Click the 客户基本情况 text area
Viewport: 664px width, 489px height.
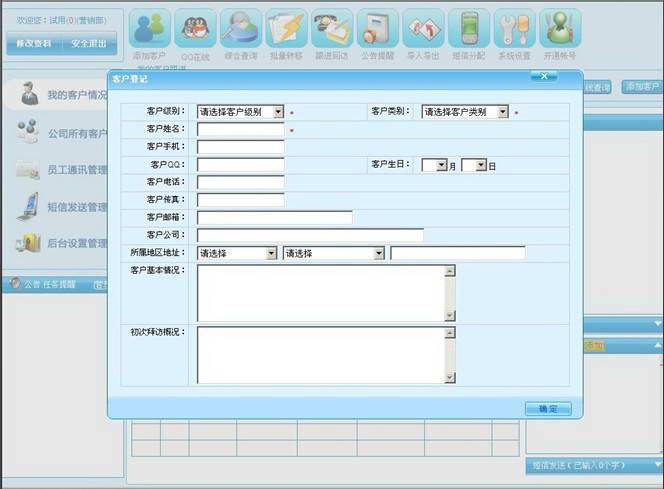coord(321,293)
